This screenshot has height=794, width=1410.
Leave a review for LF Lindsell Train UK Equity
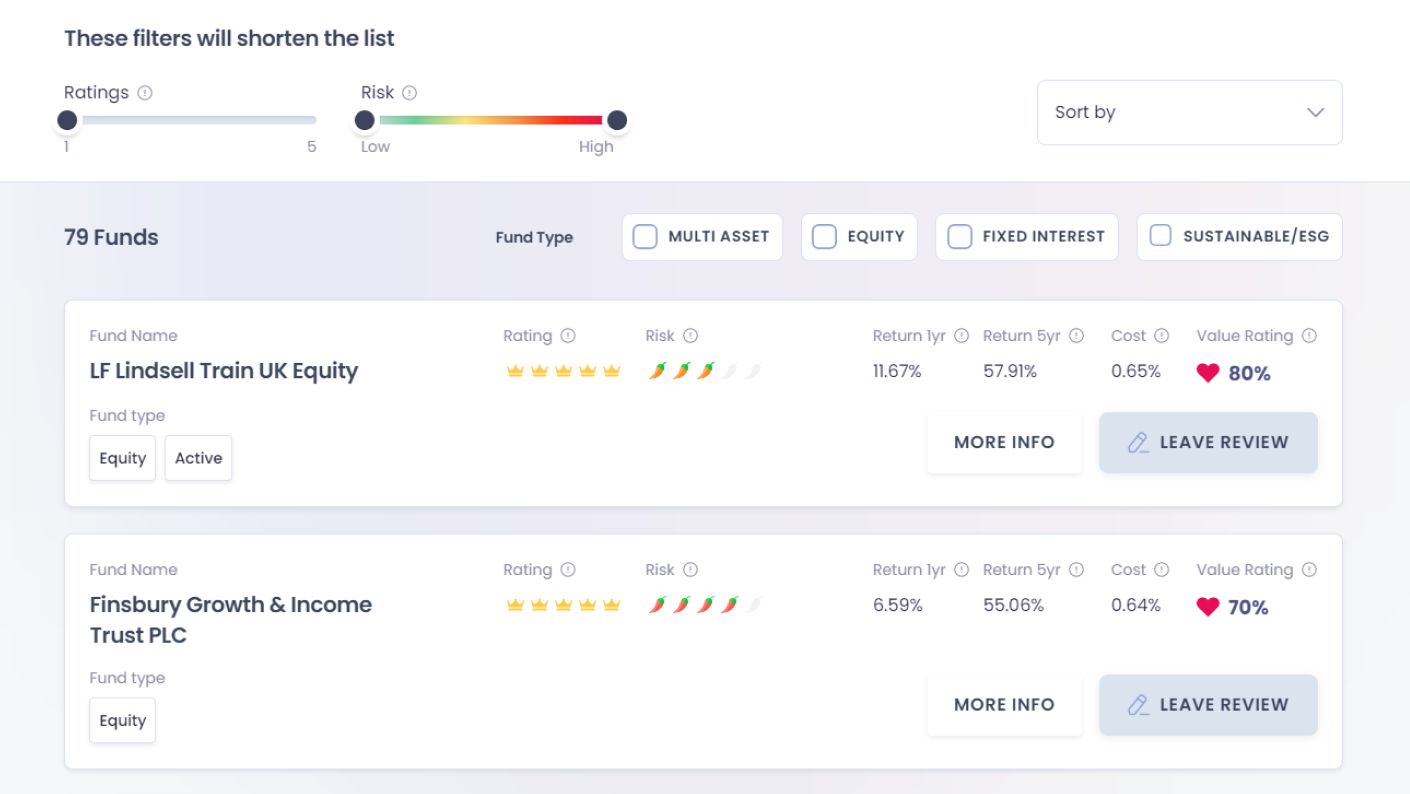click(x=1208, y=442)
